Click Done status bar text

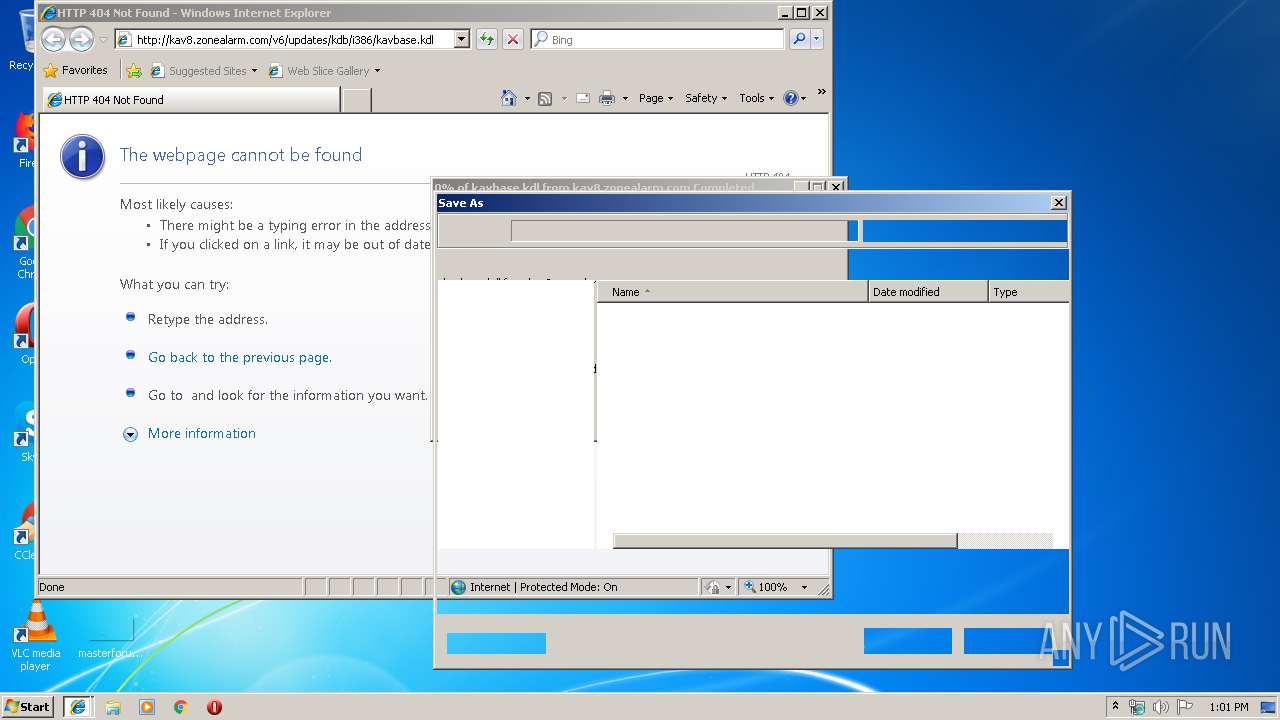[x=52, y=587]
